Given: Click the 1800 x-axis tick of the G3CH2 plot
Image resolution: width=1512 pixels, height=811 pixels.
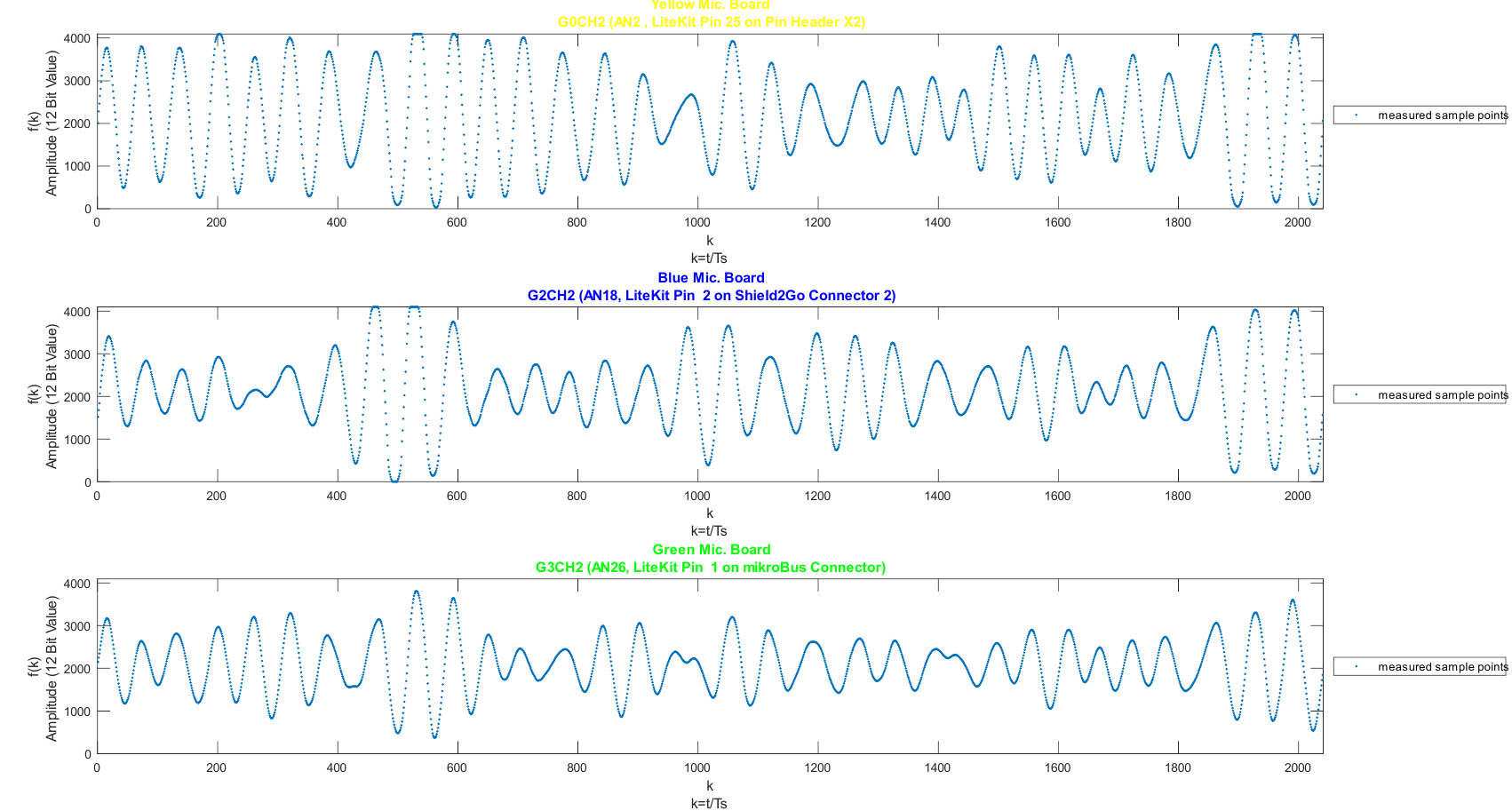Looking at the screenshot, I should click(1178, 767).
